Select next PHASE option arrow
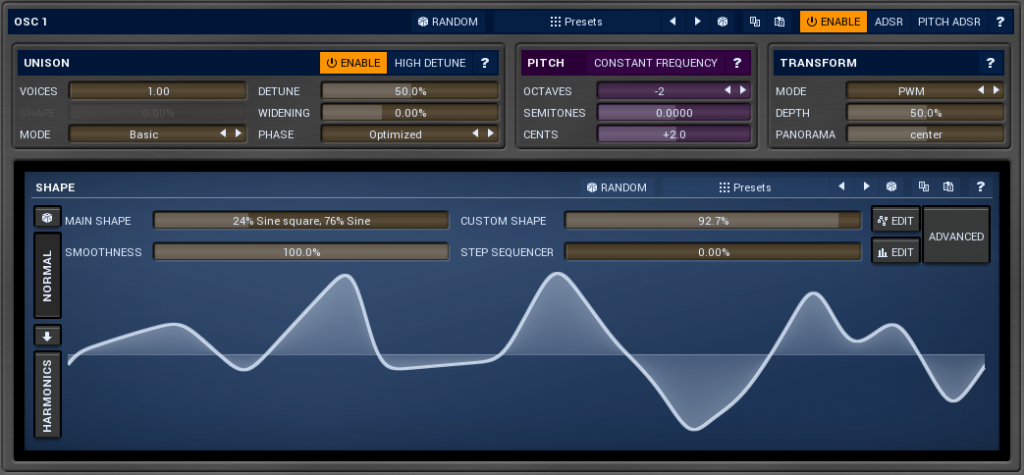The width and height of the screenshot is (1024, 475). point(490,133)
